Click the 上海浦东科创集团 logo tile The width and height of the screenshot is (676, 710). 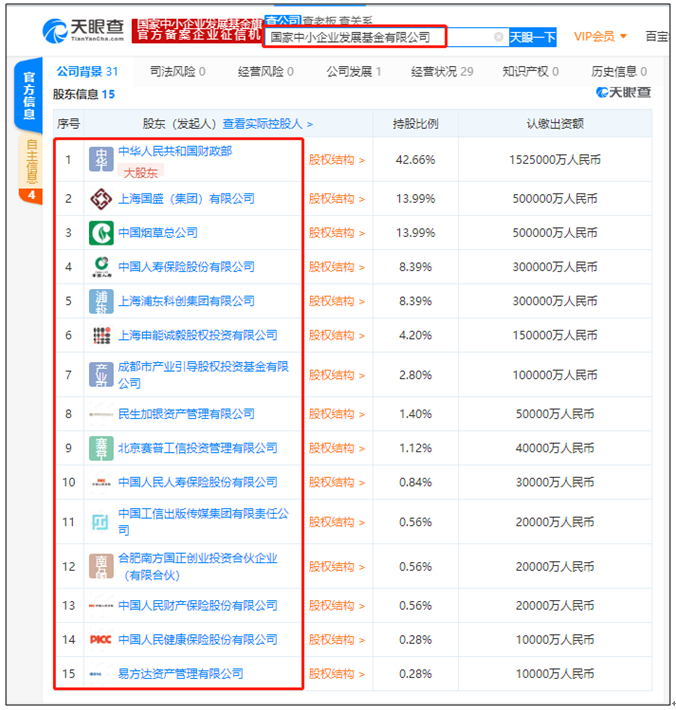101,301
